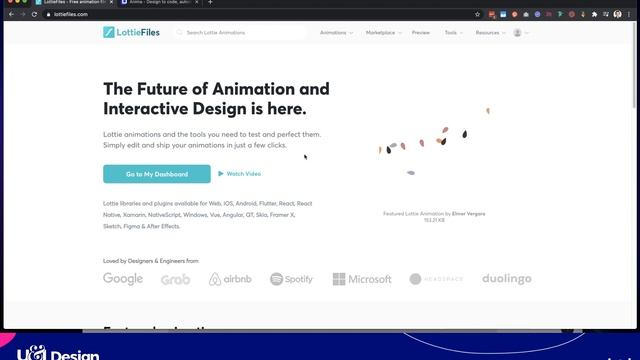Click the Headspace logo
Viewport: 640px width, 360px height.
coord(436,279)
